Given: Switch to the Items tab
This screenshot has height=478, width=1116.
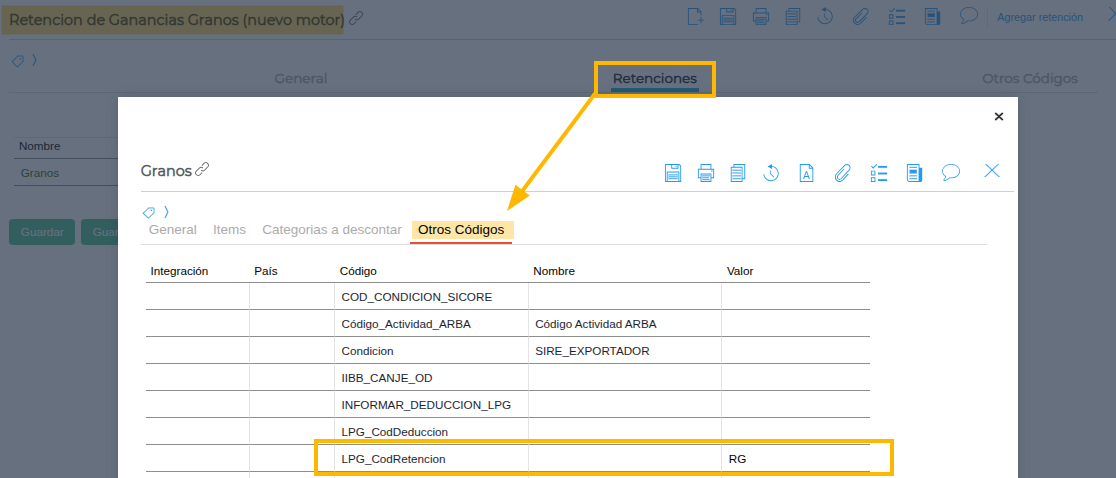Looking at the screenshot, I should coord(229,230).
